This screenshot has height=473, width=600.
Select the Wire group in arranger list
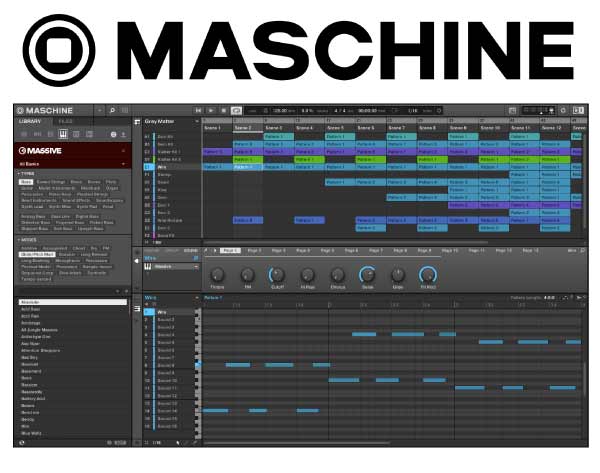click(172, 167)
